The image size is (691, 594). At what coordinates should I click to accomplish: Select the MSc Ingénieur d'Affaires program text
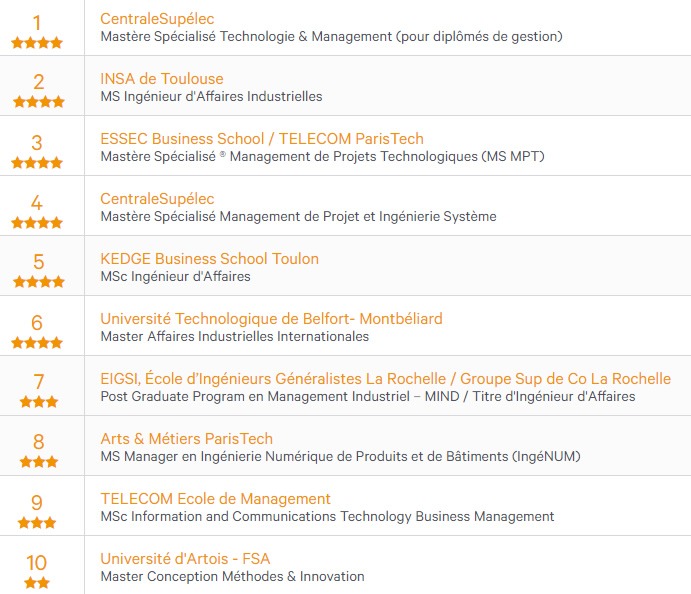tap(175, 276)
